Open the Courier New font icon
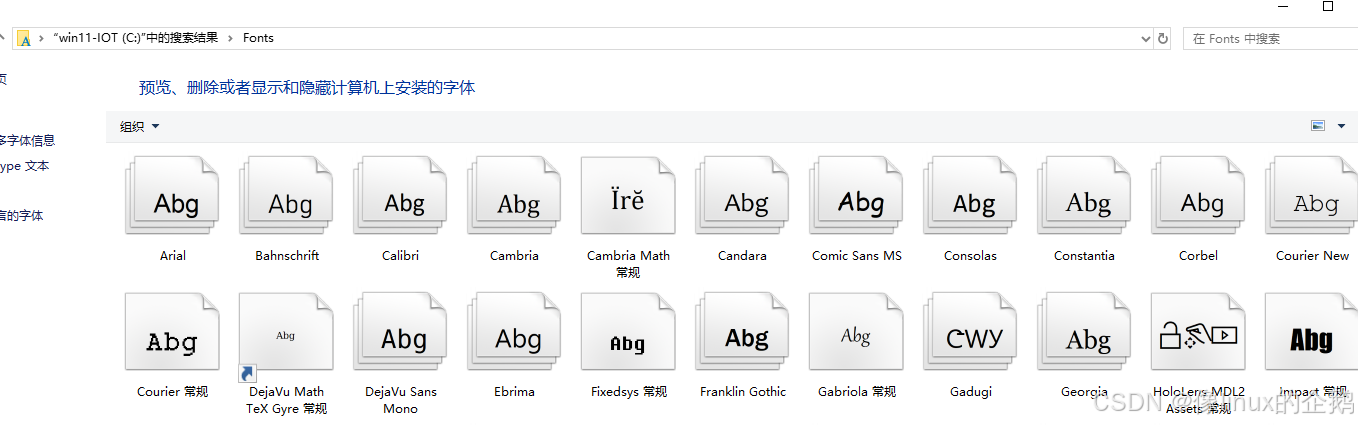Viewport: 1358px width, 425px height. click(1312, 196)
